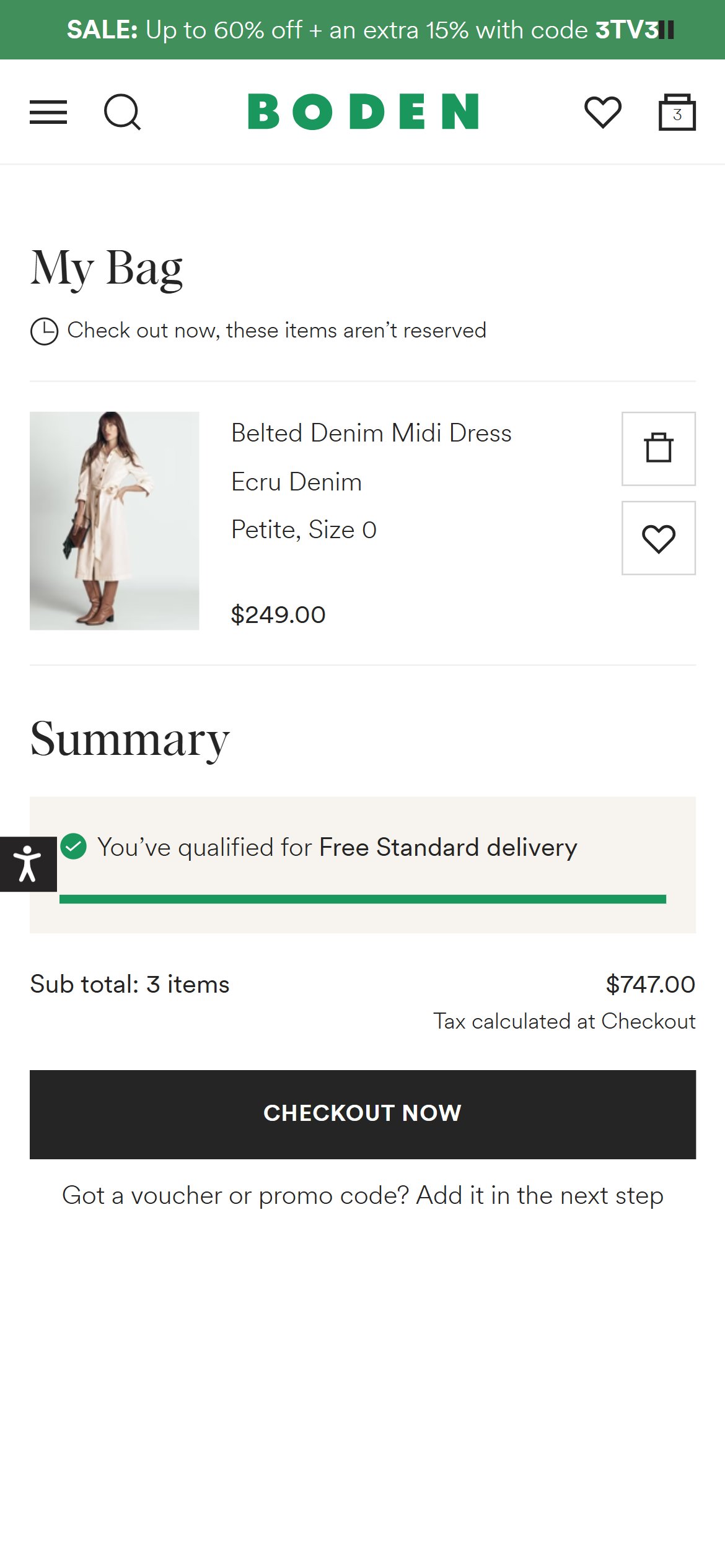Click the clock icon beside reservation notice
725x1568 pixels.
tap(44, 331)
